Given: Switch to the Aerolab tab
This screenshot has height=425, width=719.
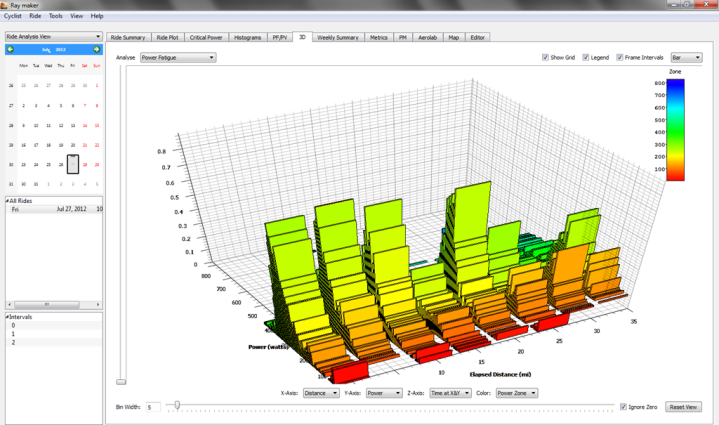Looking at the screenshot, I should pos(427,38).
